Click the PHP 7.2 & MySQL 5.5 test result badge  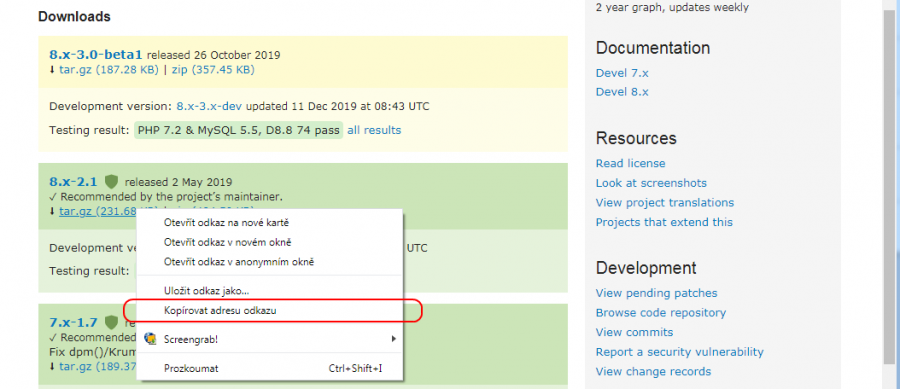pyautogui.click(x=238, y=130)
